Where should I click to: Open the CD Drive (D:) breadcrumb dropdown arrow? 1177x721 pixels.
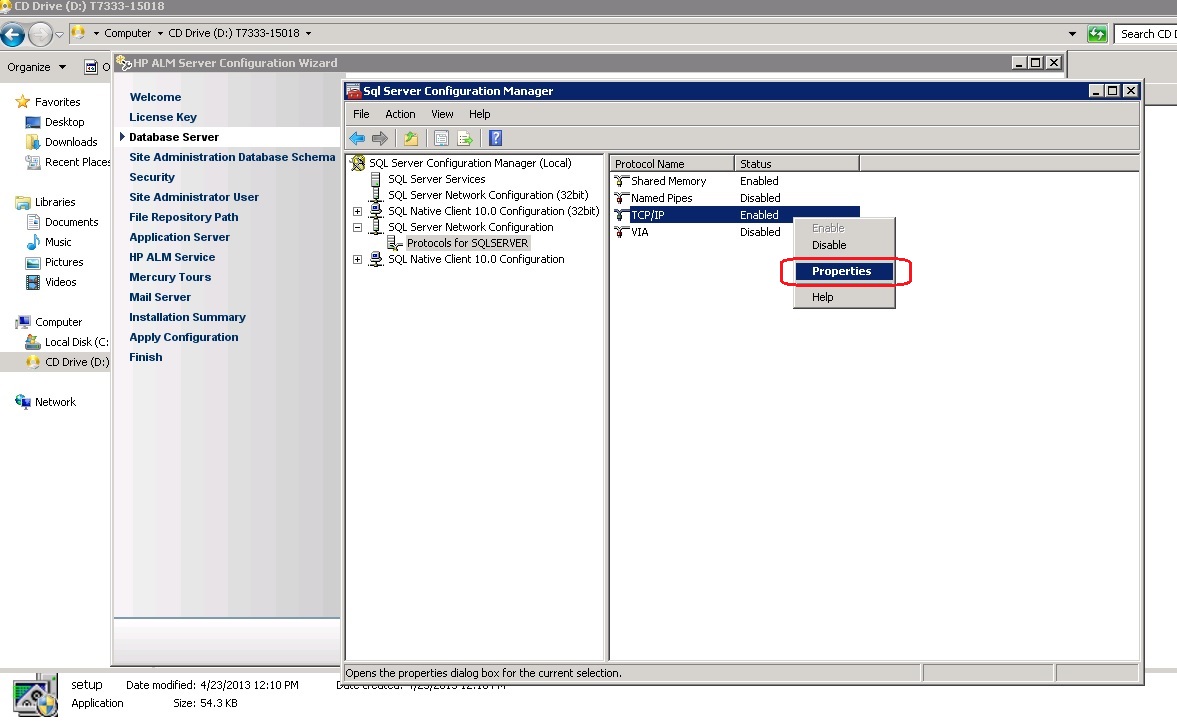click(308, 34)
